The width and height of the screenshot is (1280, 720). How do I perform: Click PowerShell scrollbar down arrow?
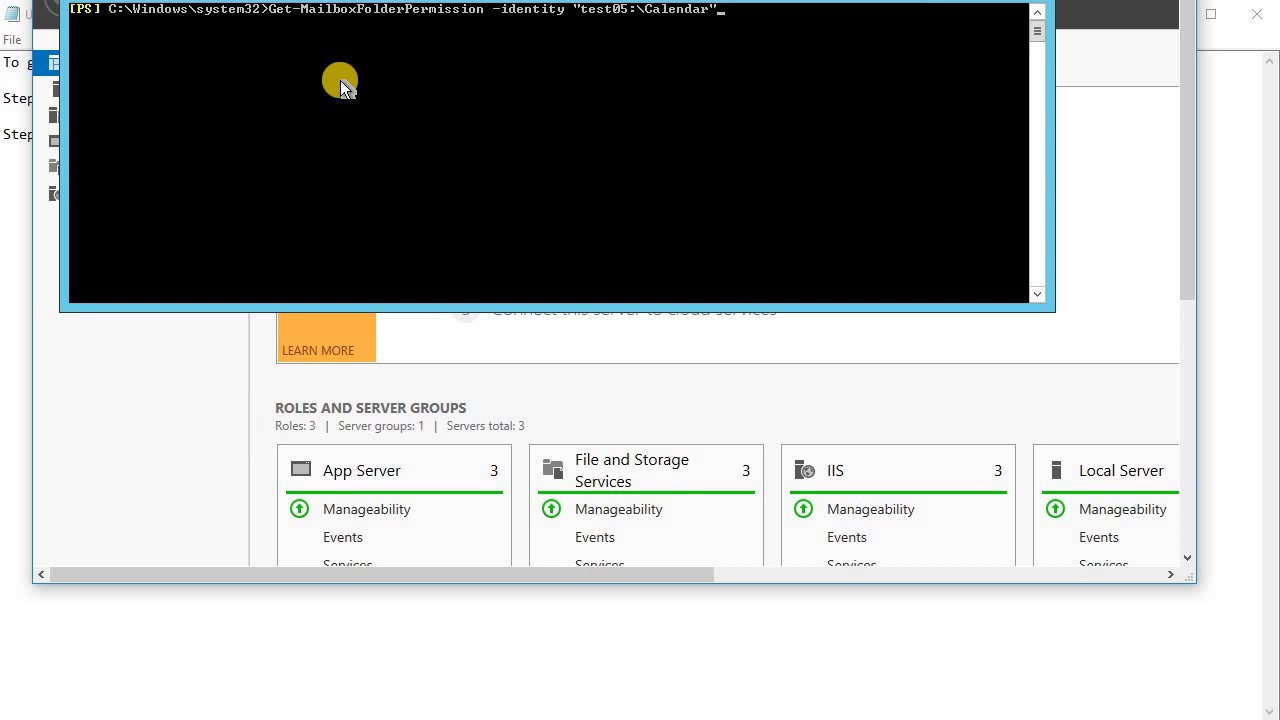1037,294
